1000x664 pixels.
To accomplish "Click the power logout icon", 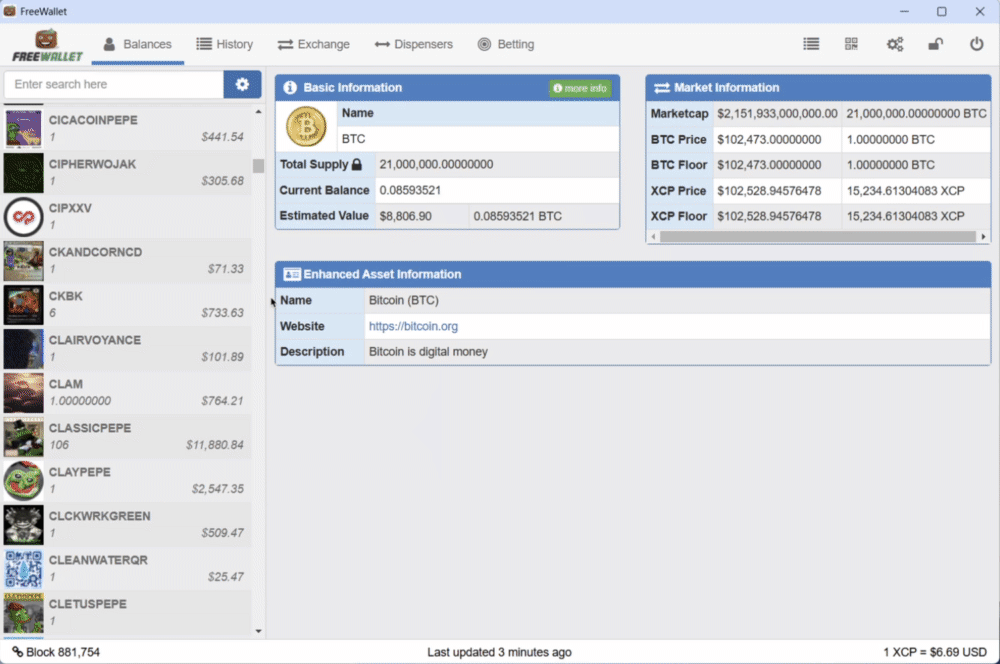I will (976, 43).
